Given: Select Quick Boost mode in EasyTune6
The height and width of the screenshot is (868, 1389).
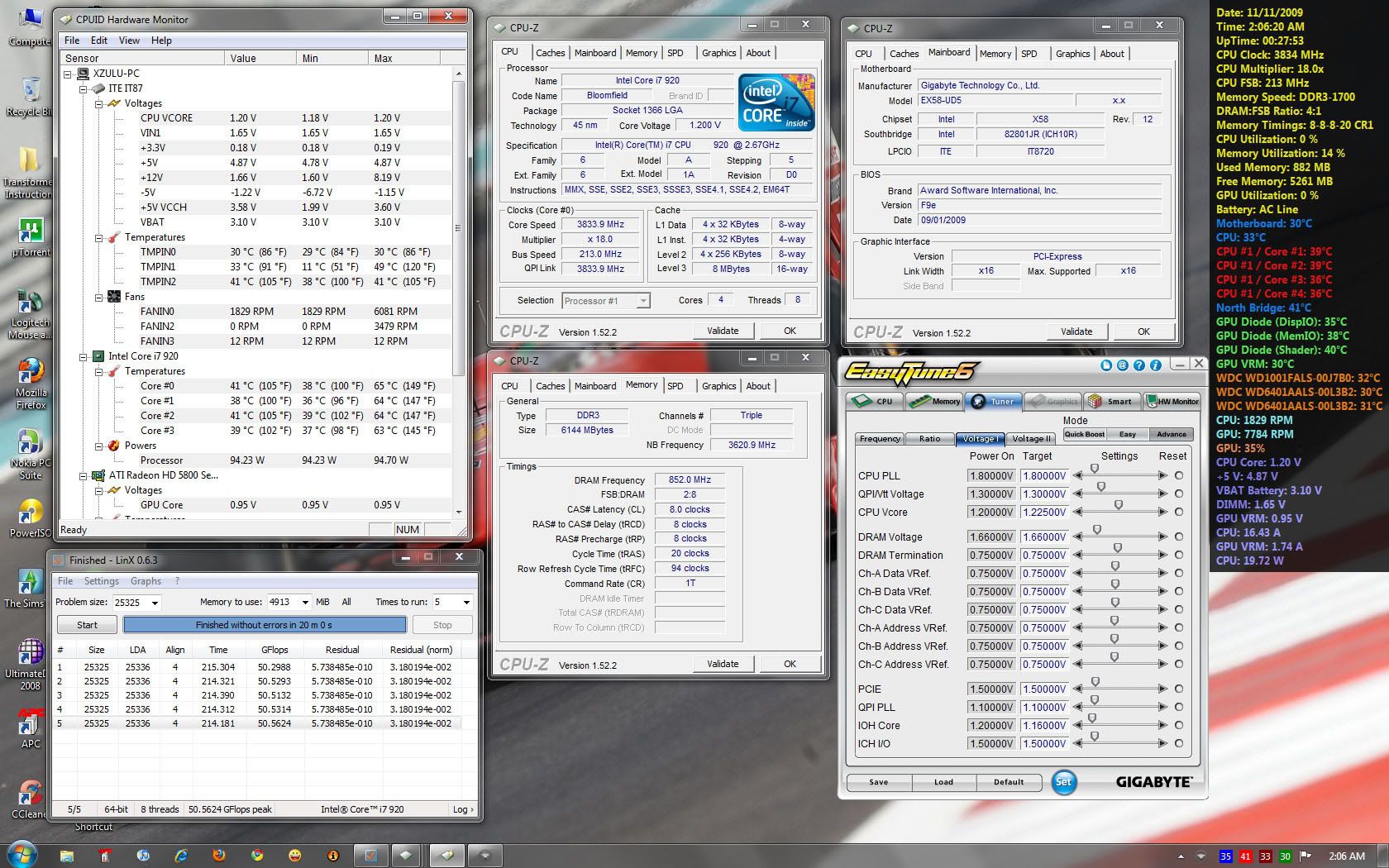Looking at the screenshot, I should (1084, 434).
